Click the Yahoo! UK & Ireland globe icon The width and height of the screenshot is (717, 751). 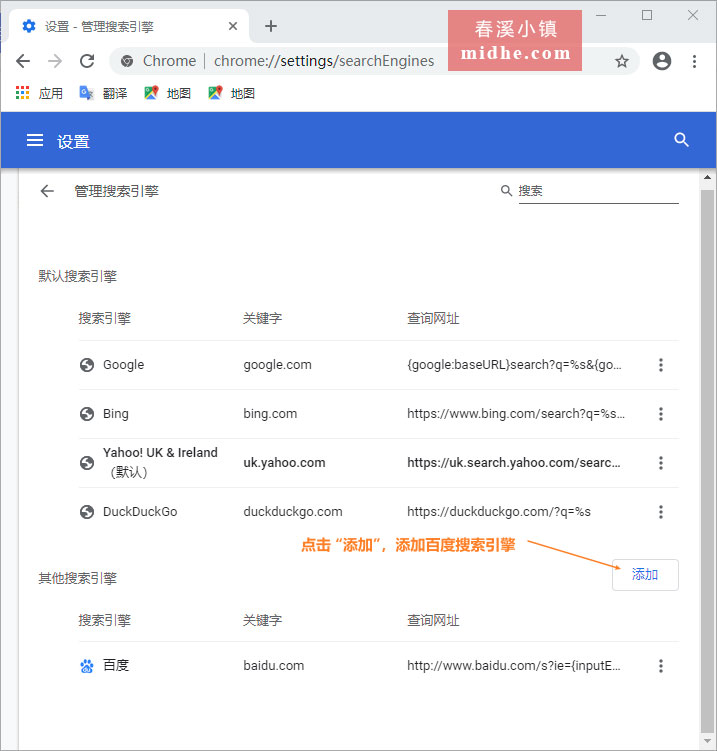click(x=87, y=463)
